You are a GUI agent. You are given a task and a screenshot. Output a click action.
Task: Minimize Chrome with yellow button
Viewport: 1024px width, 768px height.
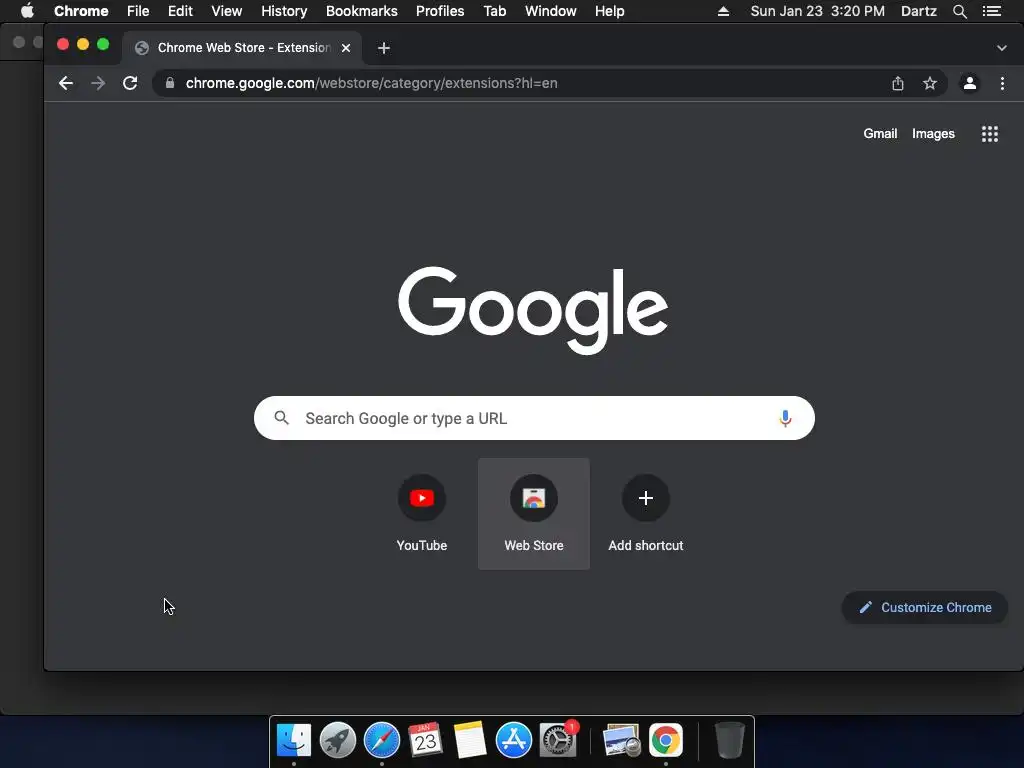point(83,44)
